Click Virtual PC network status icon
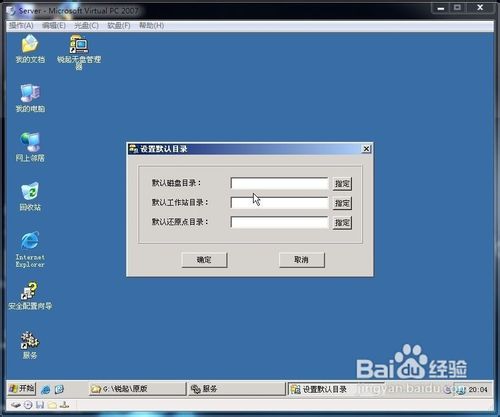The image size is (500, 417). [x=64, y=405]
